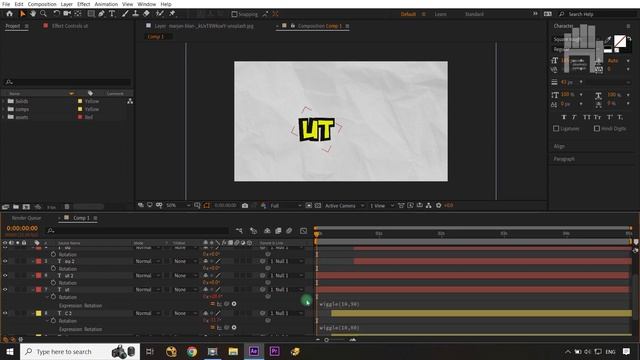Screen dimensions: 640x360
Task: Click the expression pick whip for ut Rotation
Action: point(227,304)
